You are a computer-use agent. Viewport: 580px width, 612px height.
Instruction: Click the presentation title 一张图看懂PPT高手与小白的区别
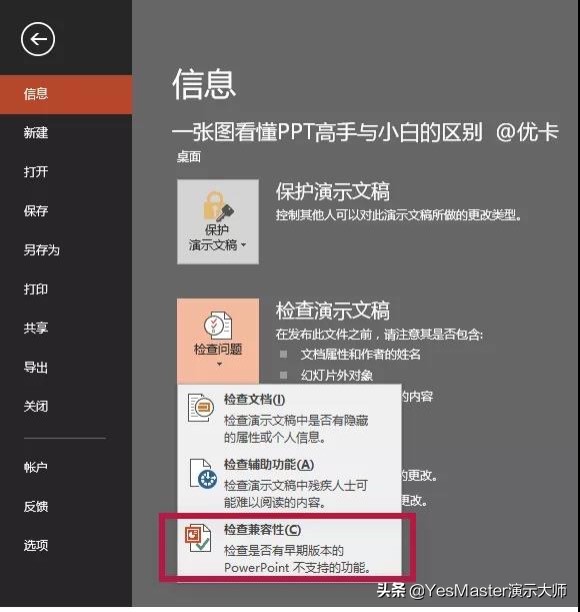[x=327, y=132]
